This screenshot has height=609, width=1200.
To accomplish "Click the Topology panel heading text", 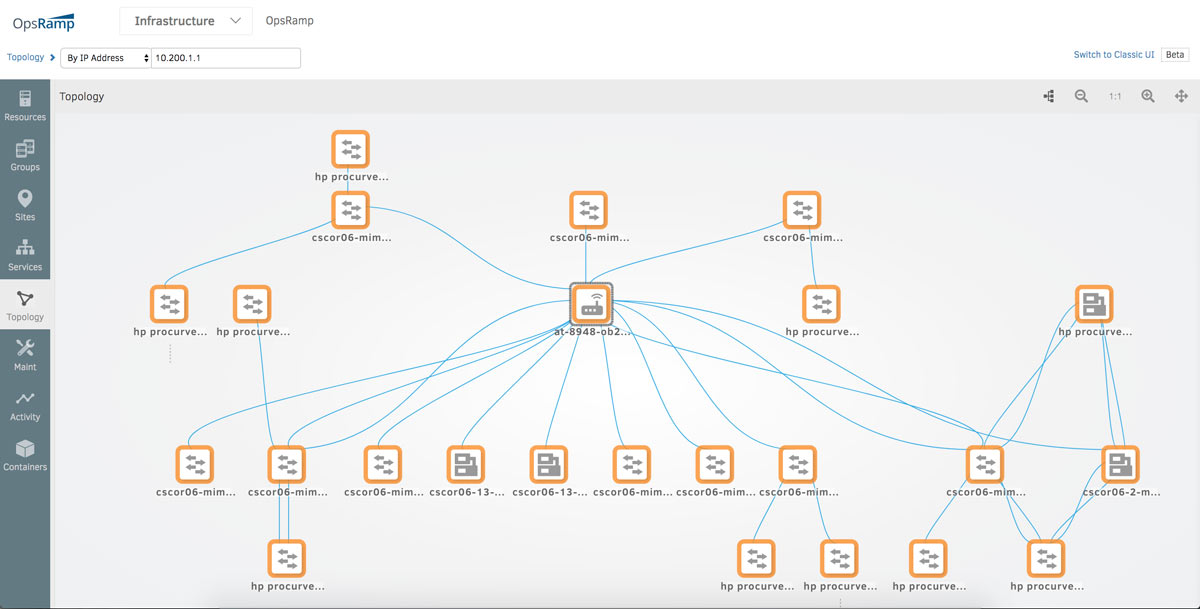I will tap(82, 97).
